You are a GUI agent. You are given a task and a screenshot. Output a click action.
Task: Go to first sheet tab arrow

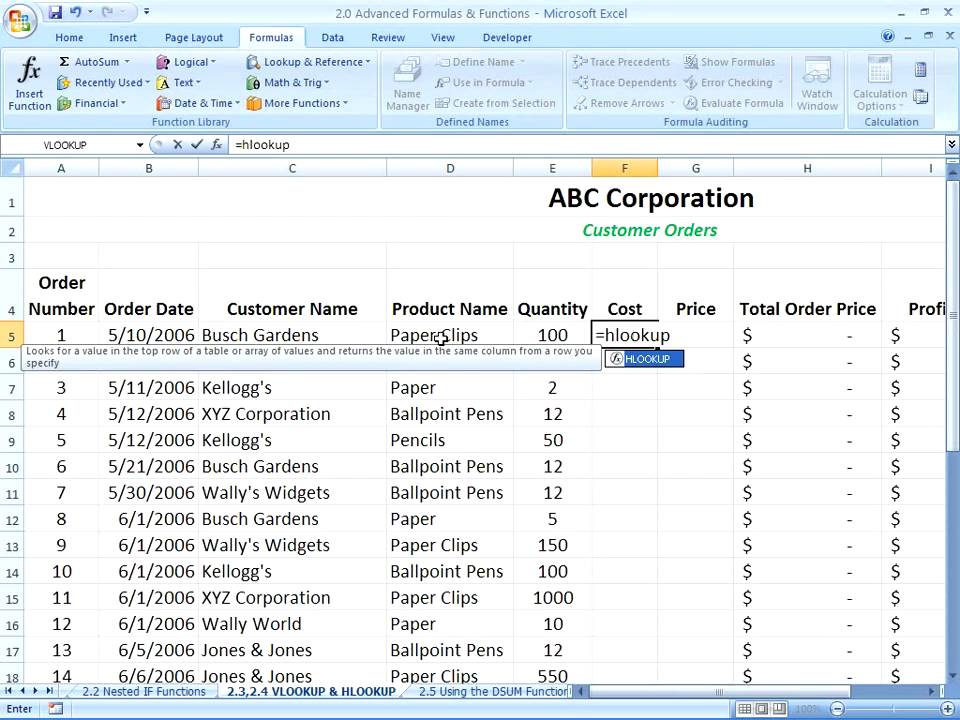pos(8,691)
